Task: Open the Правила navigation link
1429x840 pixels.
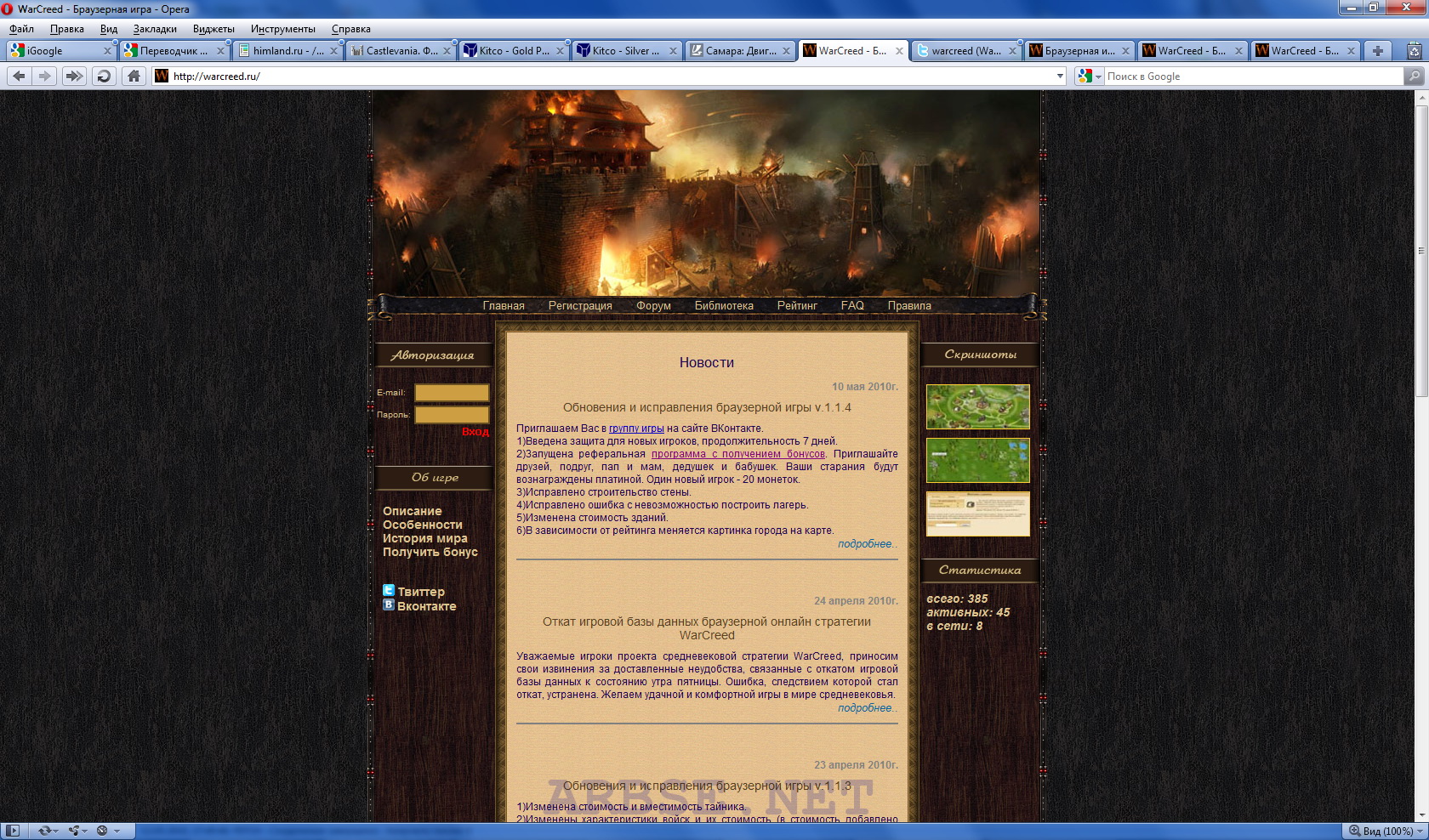Action: pyautogui.click(x=909, y=305)
